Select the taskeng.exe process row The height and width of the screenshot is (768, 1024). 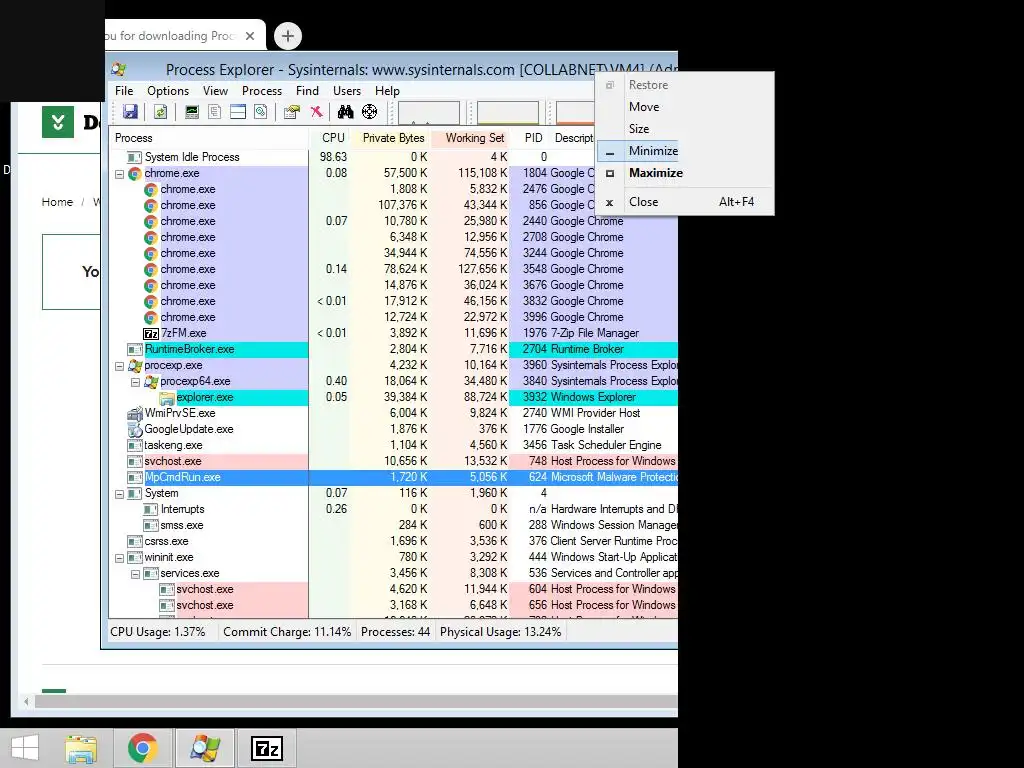393,445
